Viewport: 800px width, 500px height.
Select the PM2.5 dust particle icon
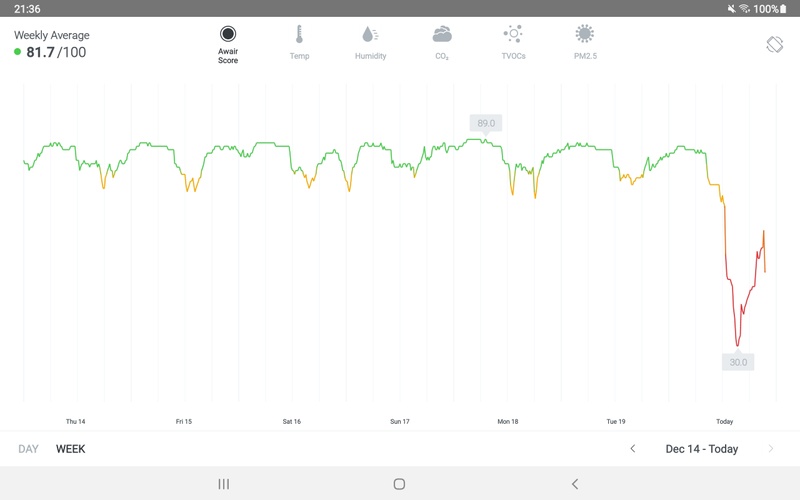click(x=585, y=34)
